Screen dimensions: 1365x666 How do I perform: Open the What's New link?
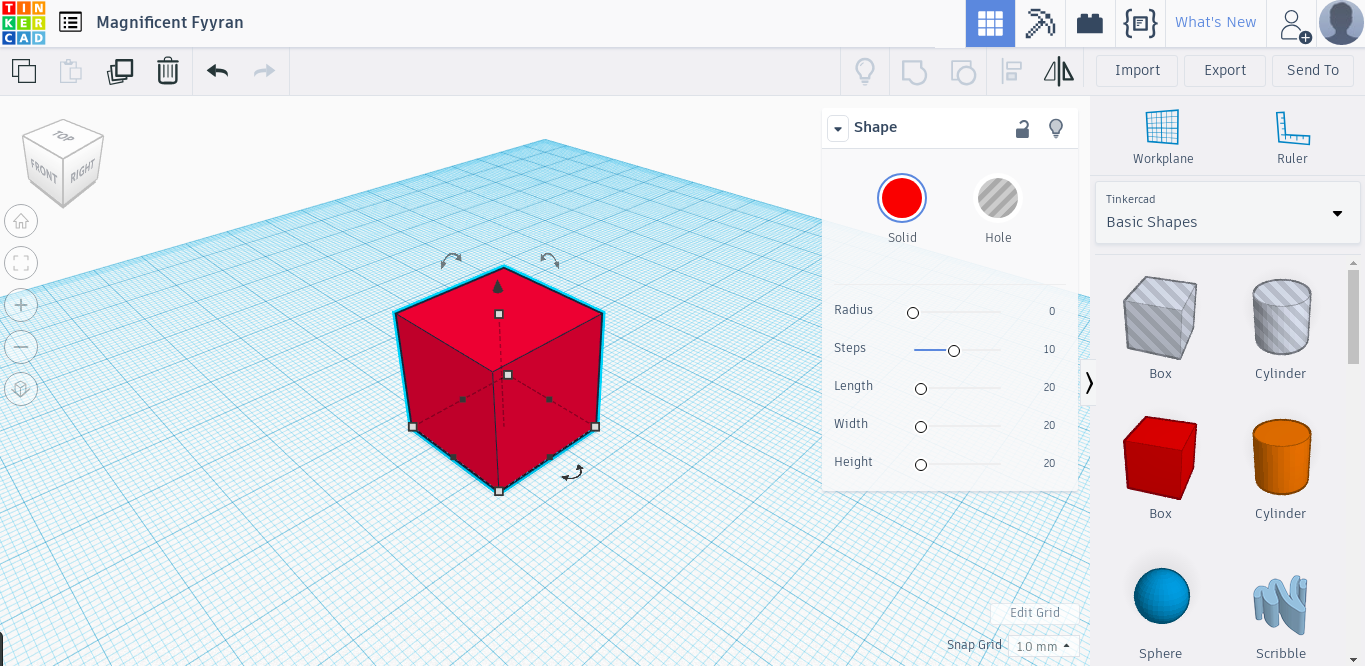click(1215, 22)
